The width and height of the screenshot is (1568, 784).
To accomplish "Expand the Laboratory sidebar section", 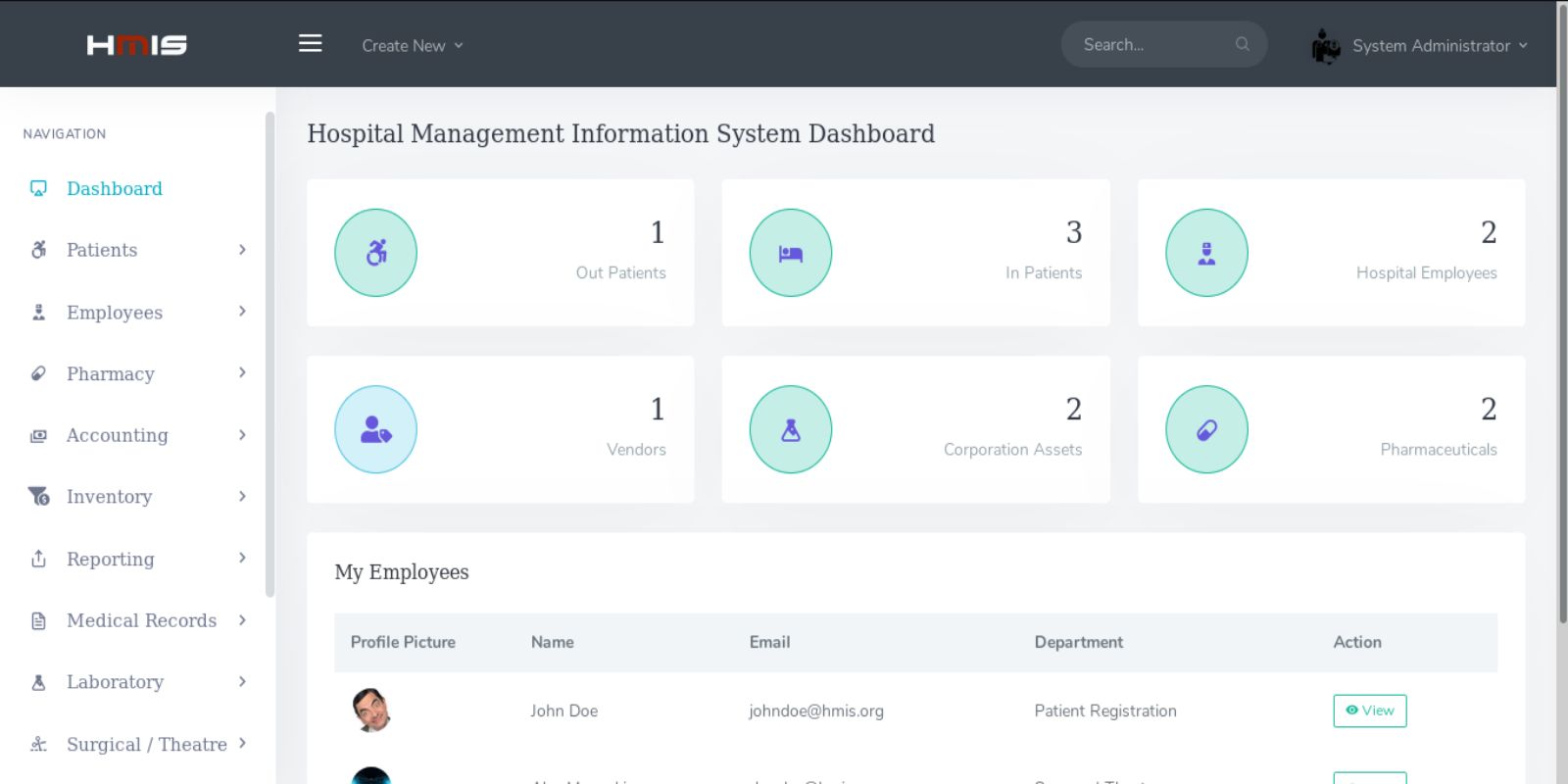I will [137, 682].
